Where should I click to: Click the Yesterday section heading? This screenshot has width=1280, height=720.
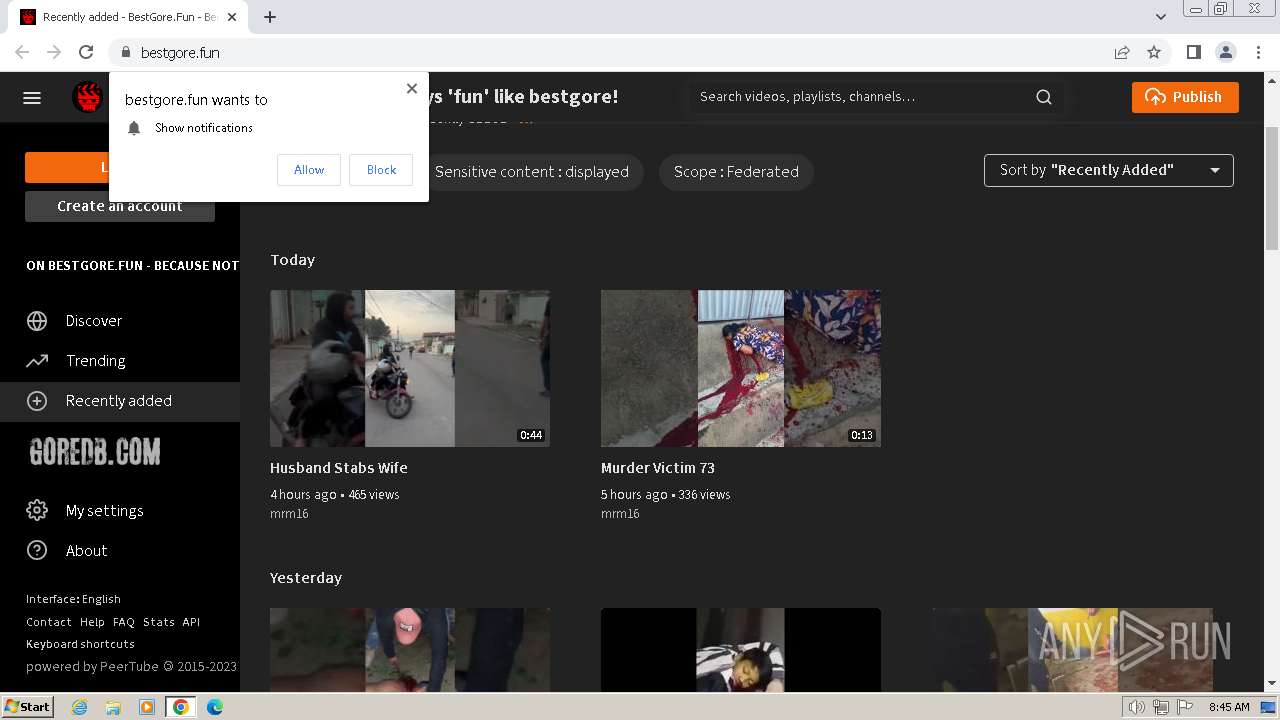click(306, 578)
